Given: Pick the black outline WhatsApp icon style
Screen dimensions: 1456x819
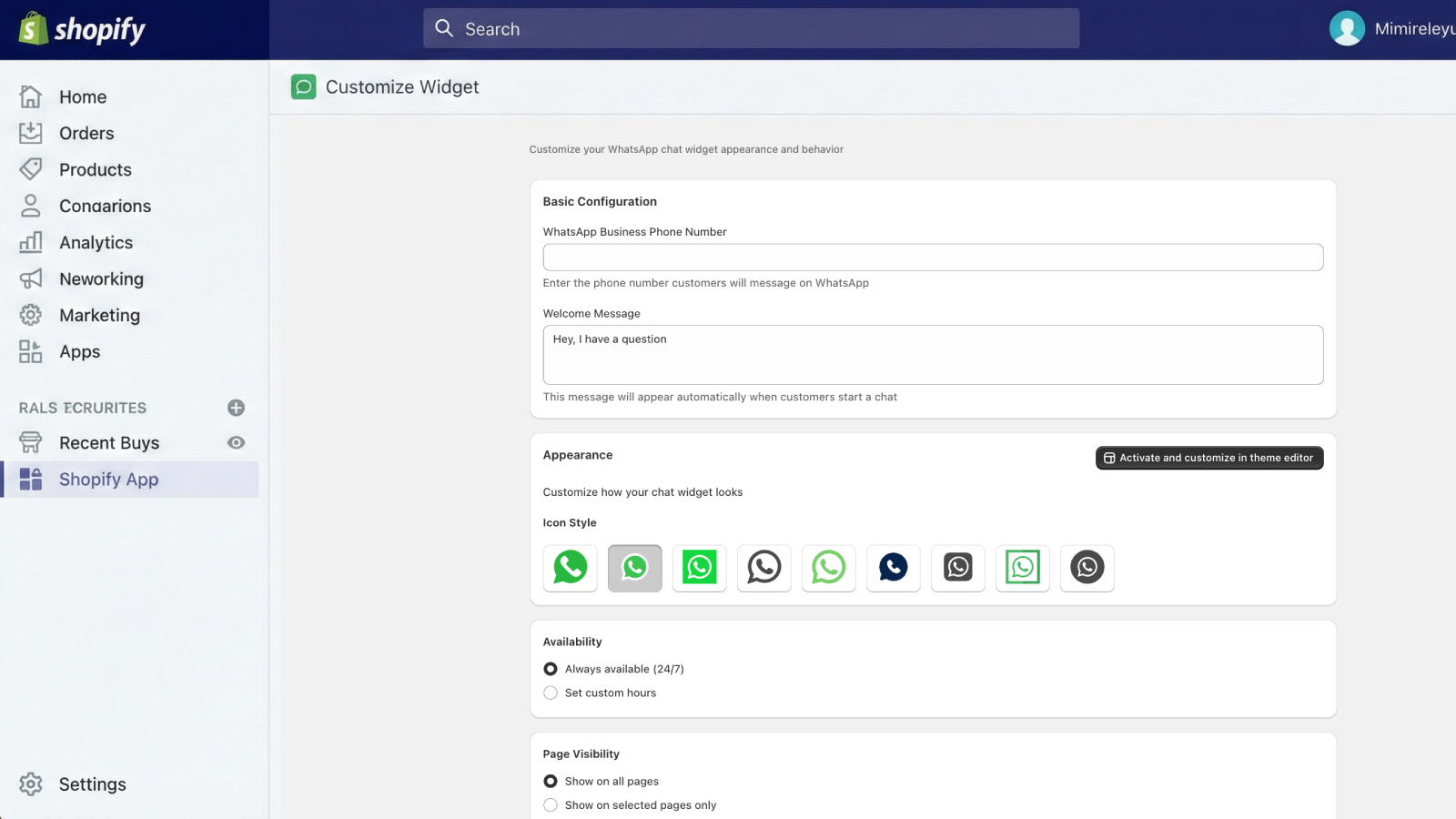Looking at the screenshot, I should pyautogui.click(x=764, y=568).
